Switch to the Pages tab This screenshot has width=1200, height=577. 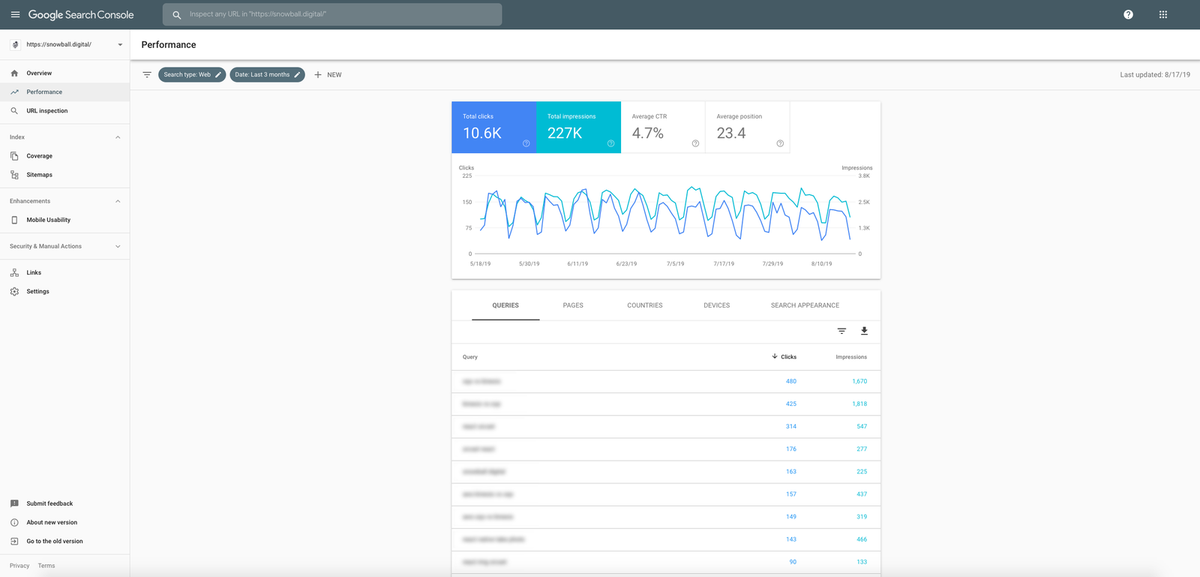573,305
